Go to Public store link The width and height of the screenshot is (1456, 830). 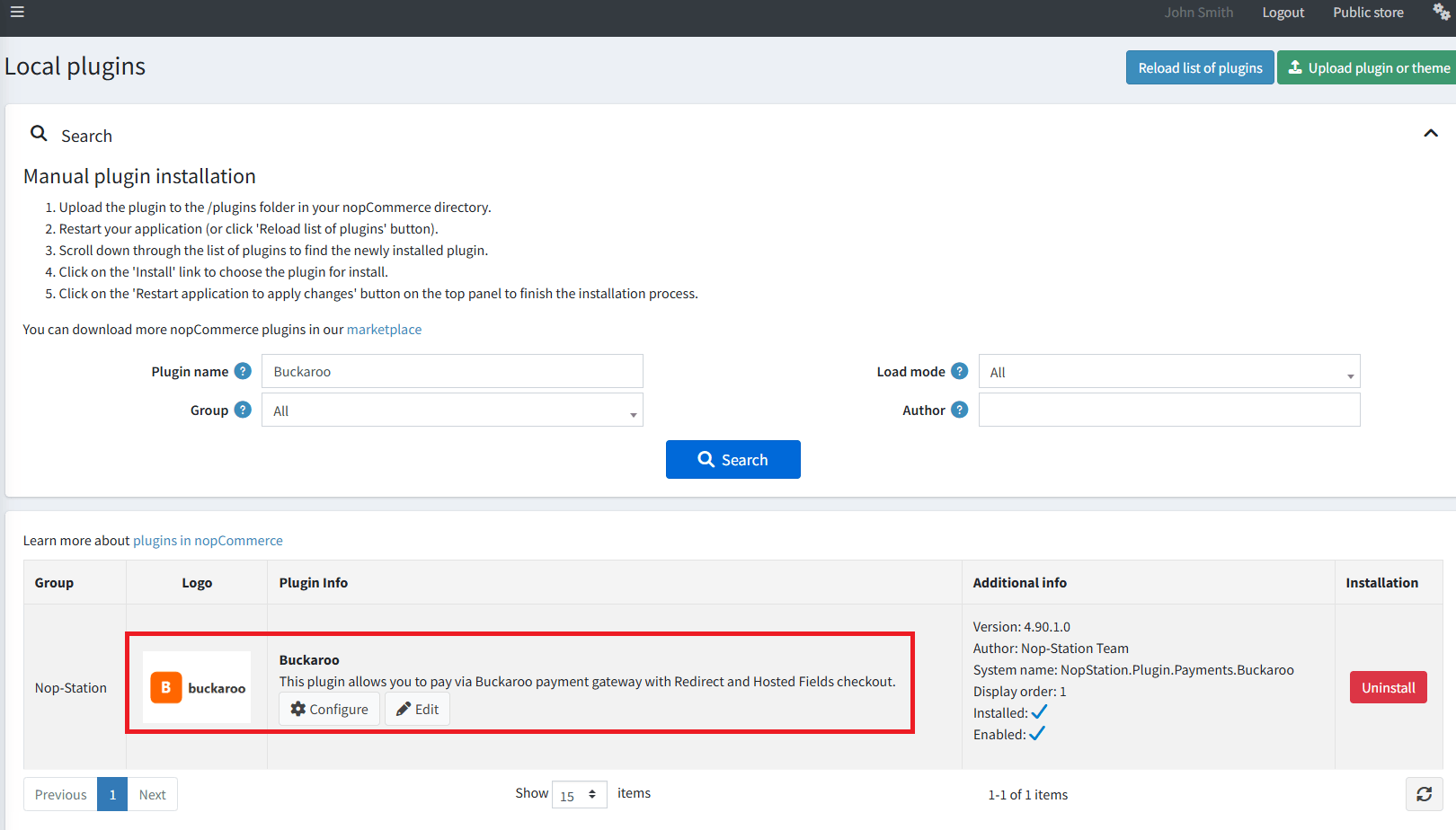(x=1368, y=13)
